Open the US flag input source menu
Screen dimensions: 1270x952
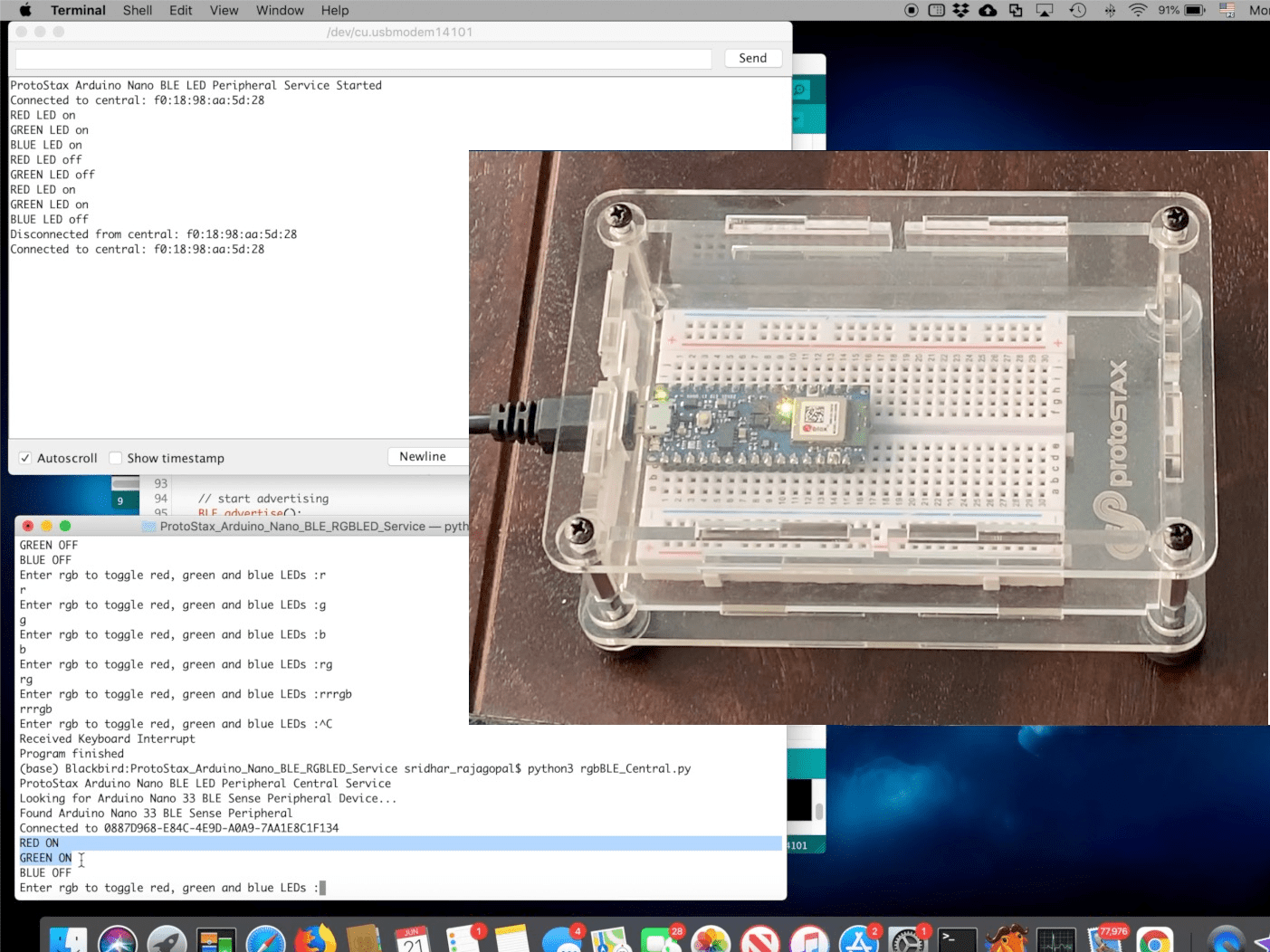[x=1227, y=10]
